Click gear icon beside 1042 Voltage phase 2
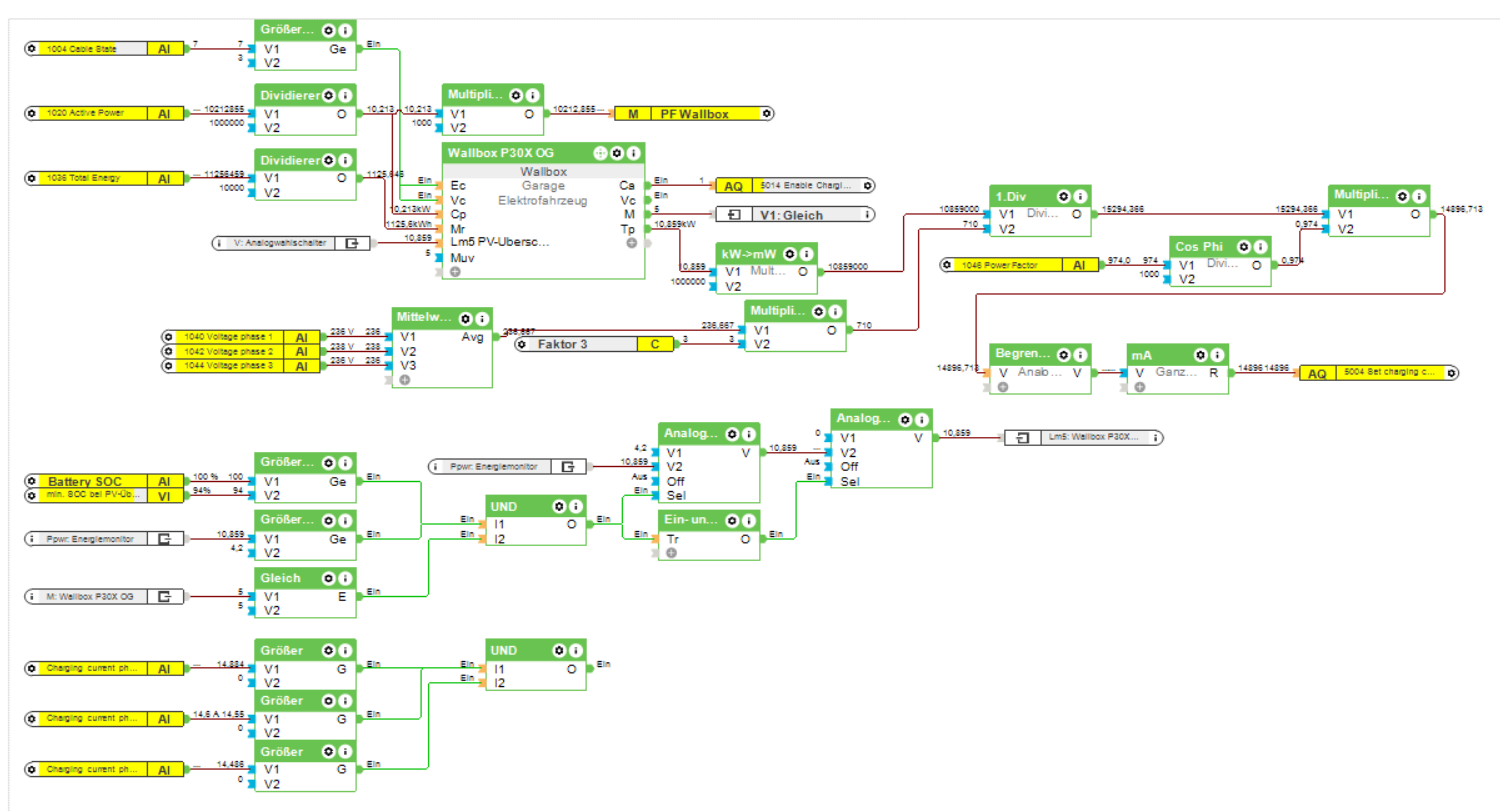The image size is (1500, 811). click(168, 352)
